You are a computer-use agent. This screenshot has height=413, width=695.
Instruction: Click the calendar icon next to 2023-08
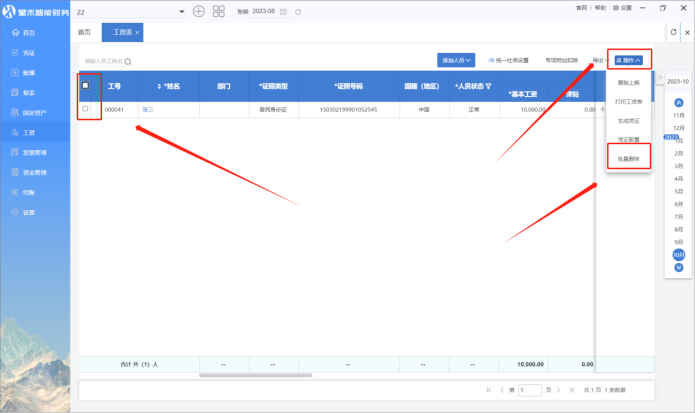285,11
